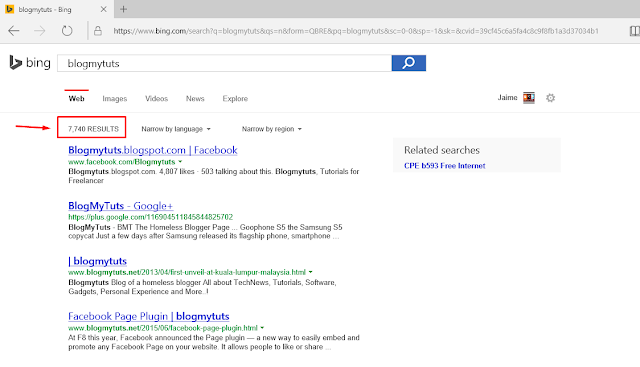Switch to the News search tab
Viewport: 640px width, 367px height.
pyautogui.click(x=195, y=98)
